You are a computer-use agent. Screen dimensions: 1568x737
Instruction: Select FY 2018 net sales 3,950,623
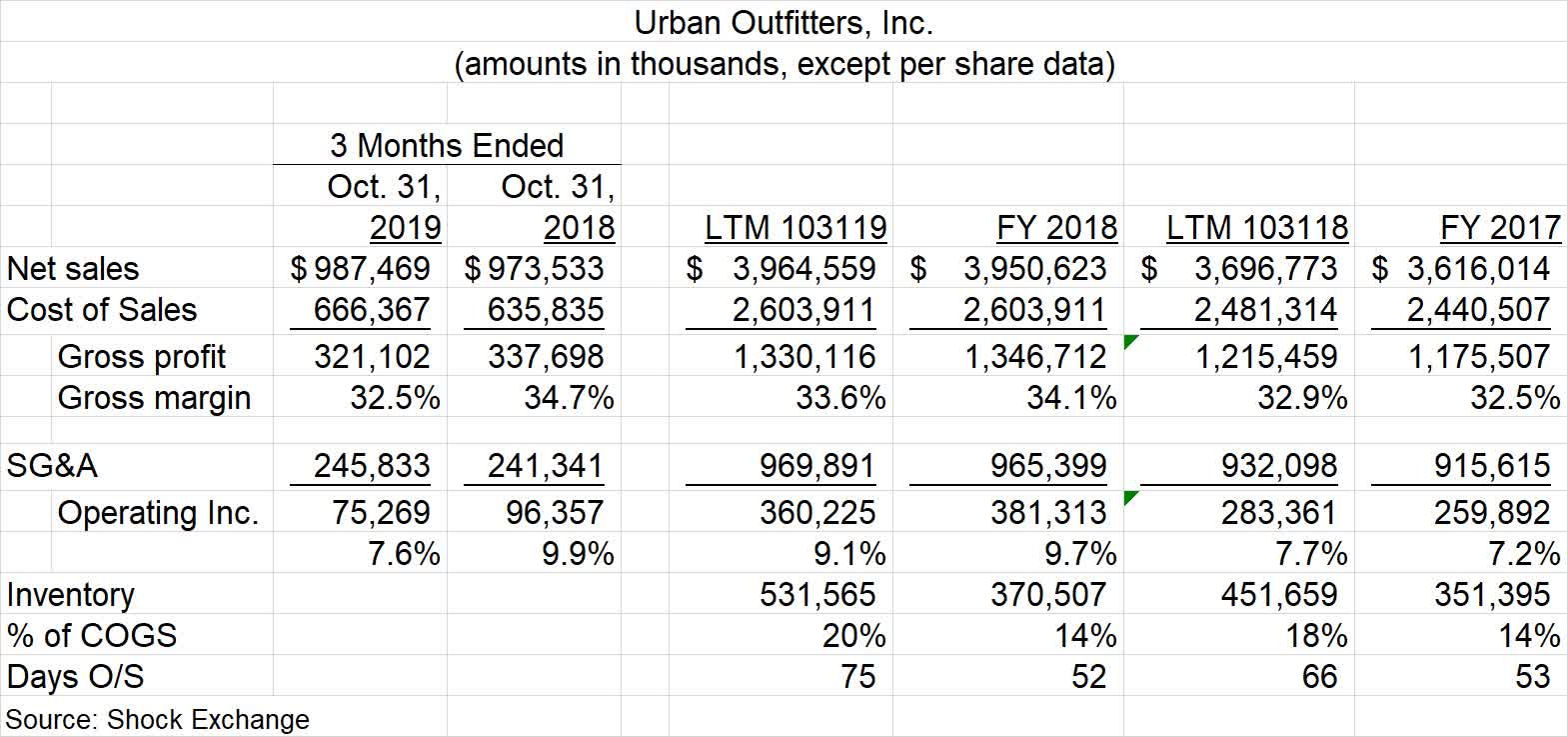[x=1008, y=269]
